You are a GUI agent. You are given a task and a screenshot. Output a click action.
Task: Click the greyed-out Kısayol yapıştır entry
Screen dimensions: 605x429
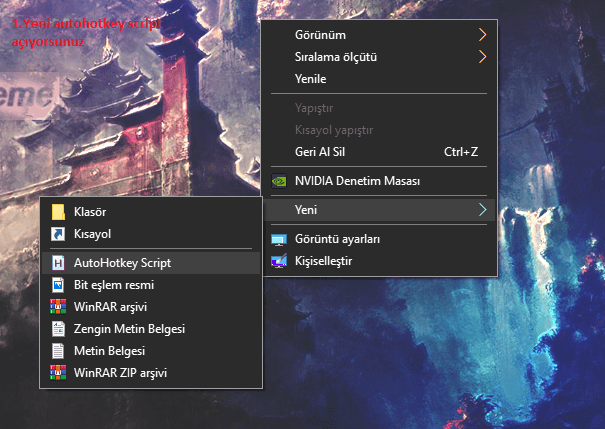(379, 130)
